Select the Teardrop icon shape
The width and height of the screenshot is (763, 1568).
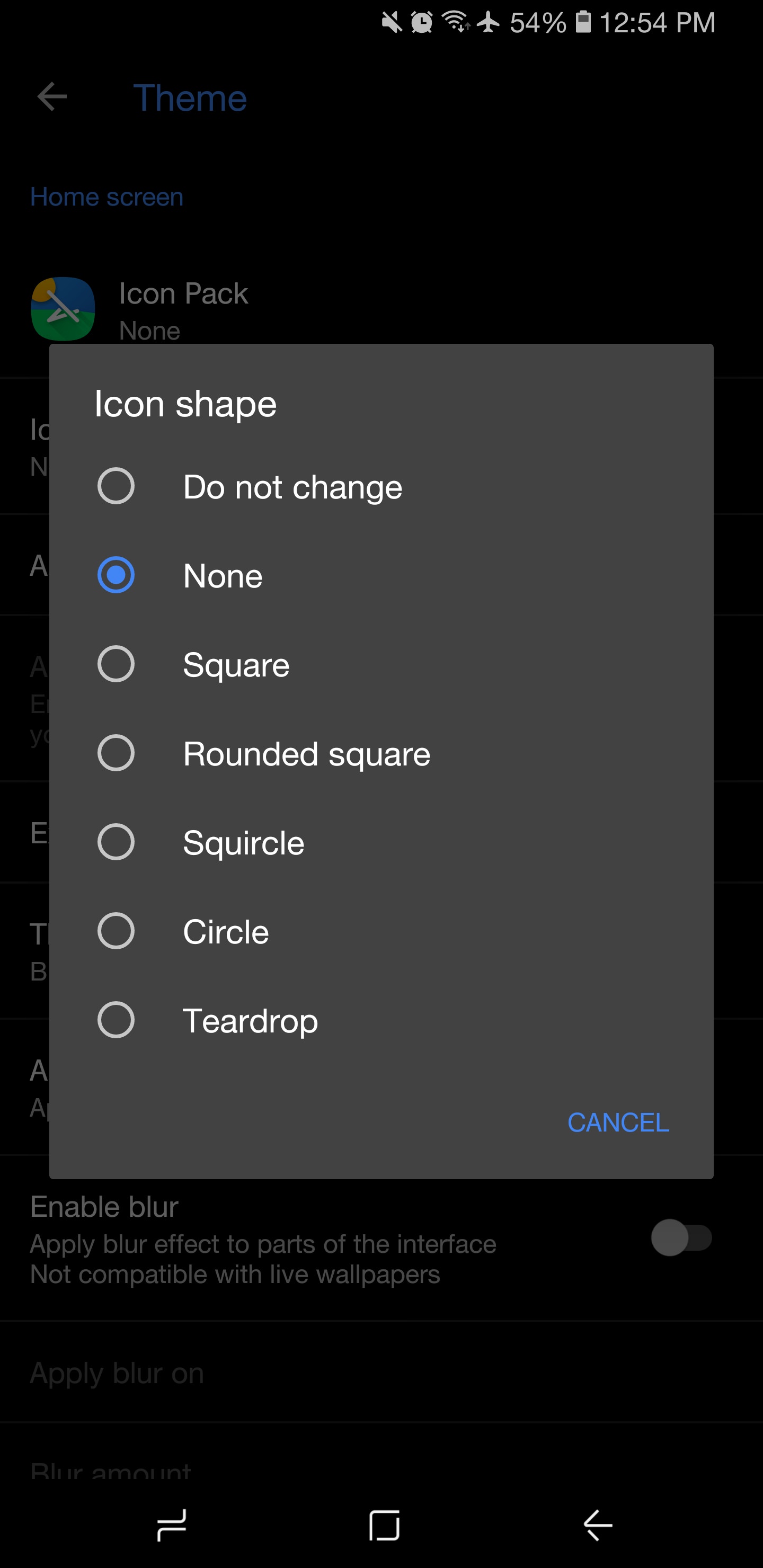point(116,1020)
